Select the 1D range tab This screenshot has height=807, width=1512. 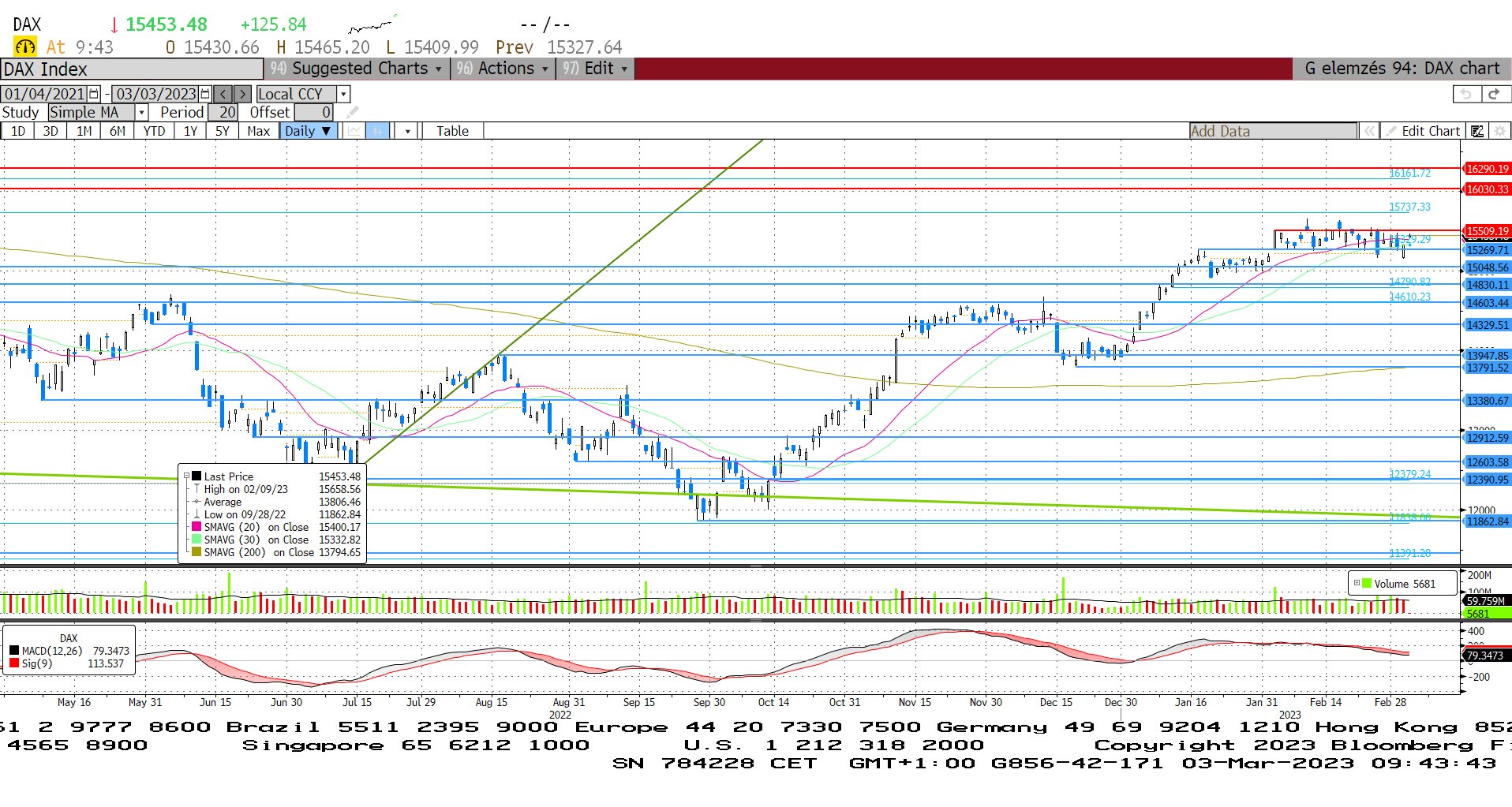(x=17, y=131)
